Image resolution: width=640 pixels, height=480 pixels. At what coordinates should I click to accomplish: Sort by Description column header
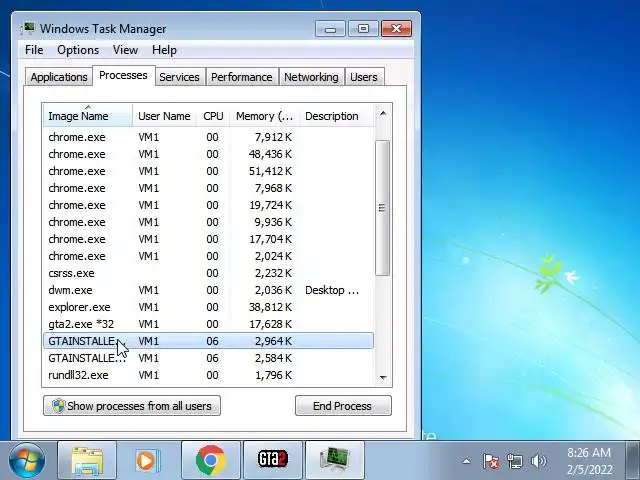[336, 116]
